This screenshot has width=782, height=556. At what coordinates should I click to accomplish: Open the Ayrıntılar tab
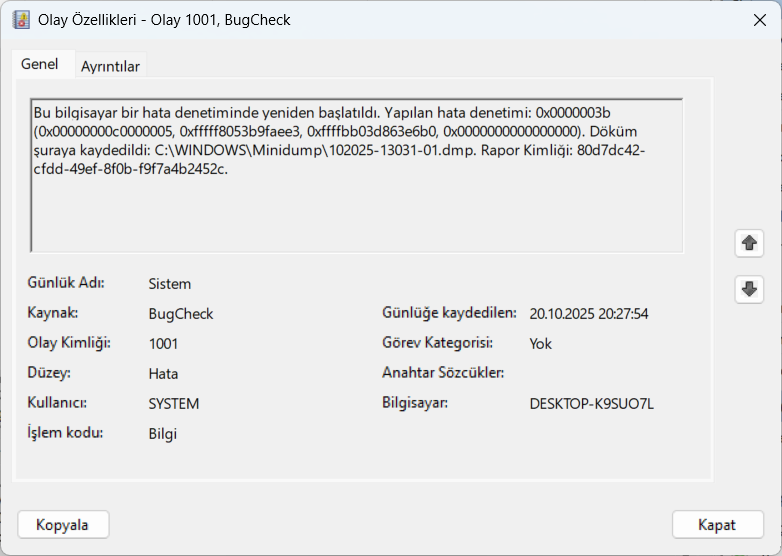click(x=110, y=66)
